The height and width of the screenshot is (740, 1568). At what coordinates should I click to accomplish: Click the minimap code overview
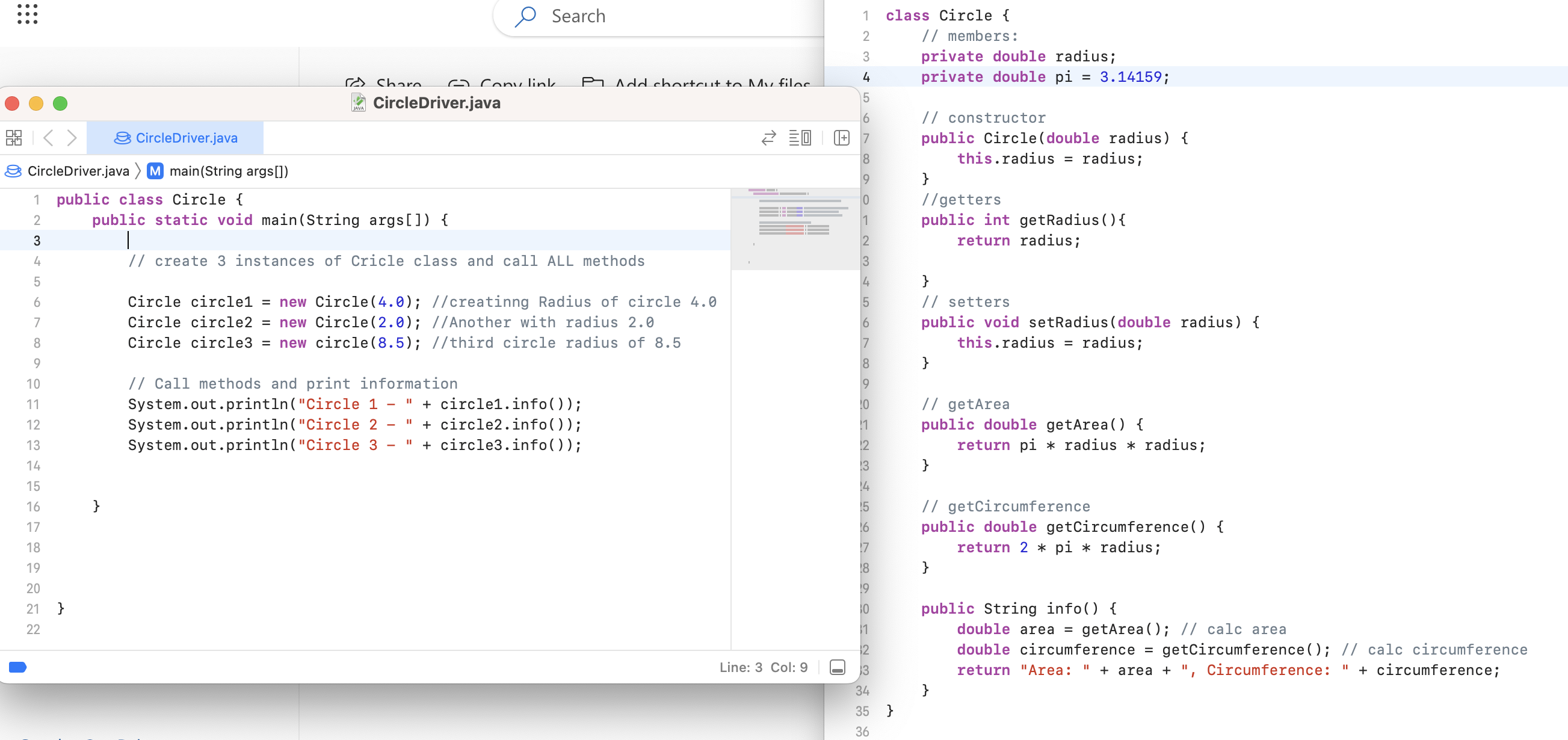point(795,229)
